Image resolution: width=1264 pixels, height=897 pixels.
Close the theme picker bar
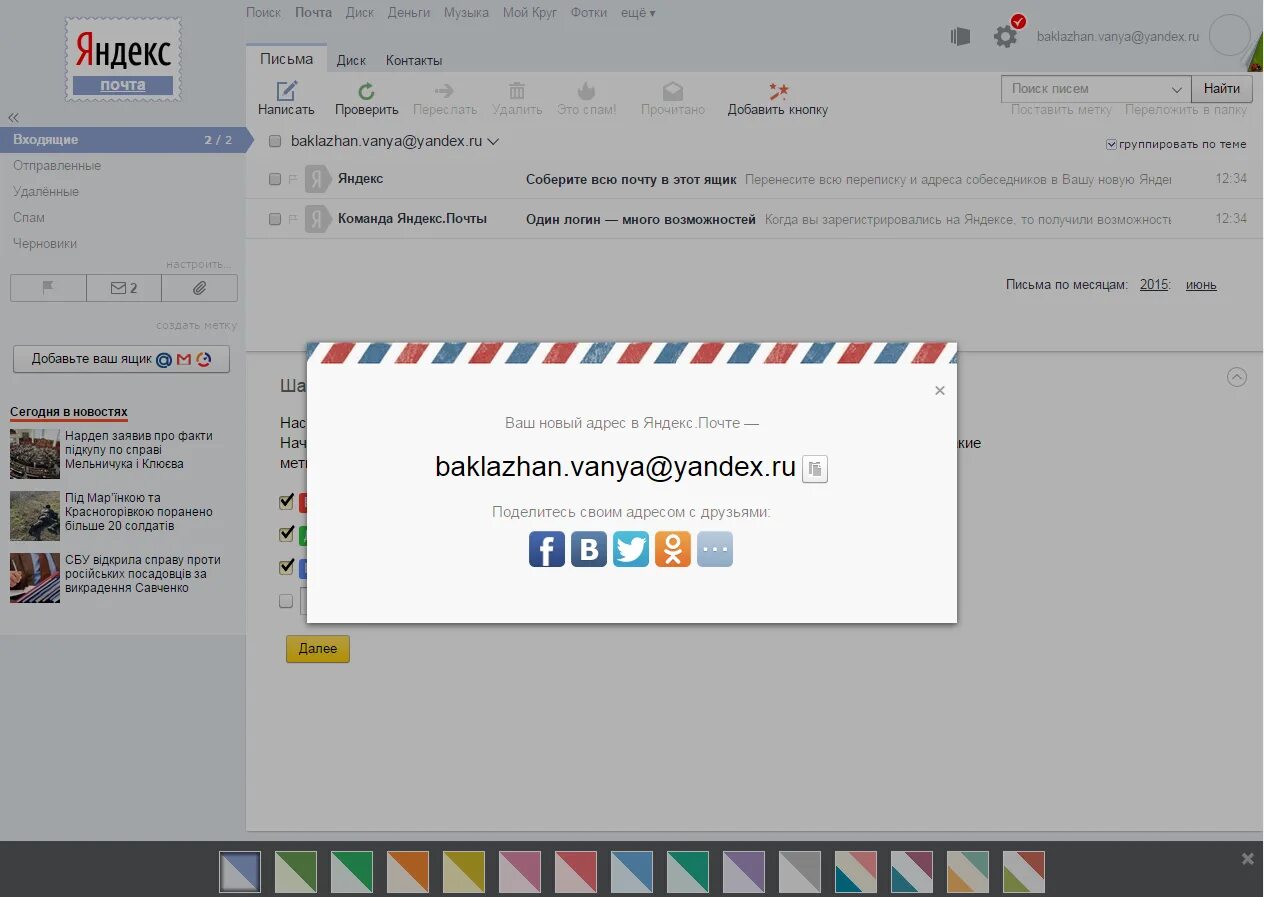pos(1247,858)
